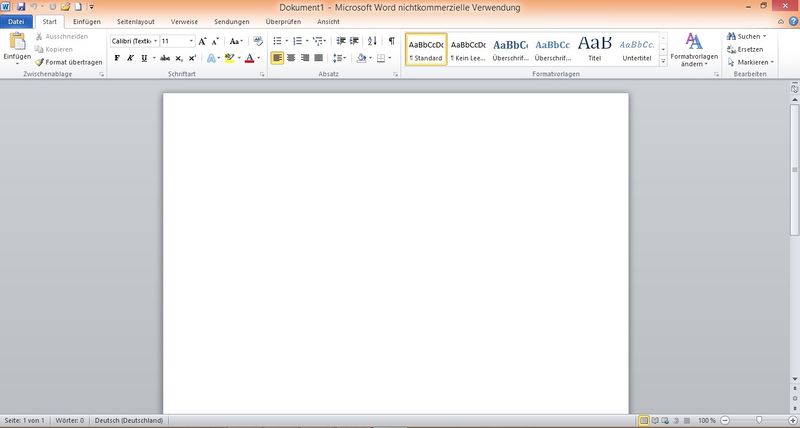
Task: Show paragraph marks with the pilcrow icon
Action: coord(391,41)
